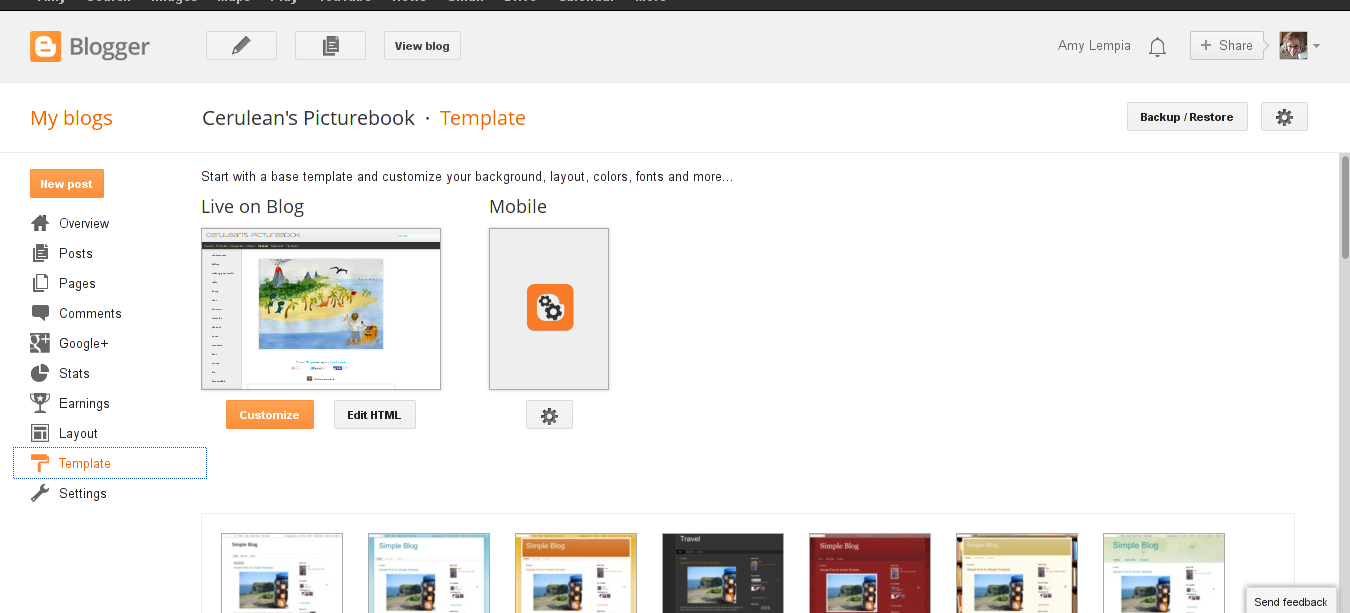Open notifications via the bell icon
This screenshot has height=613, width=1350.
coord(1157,46)
